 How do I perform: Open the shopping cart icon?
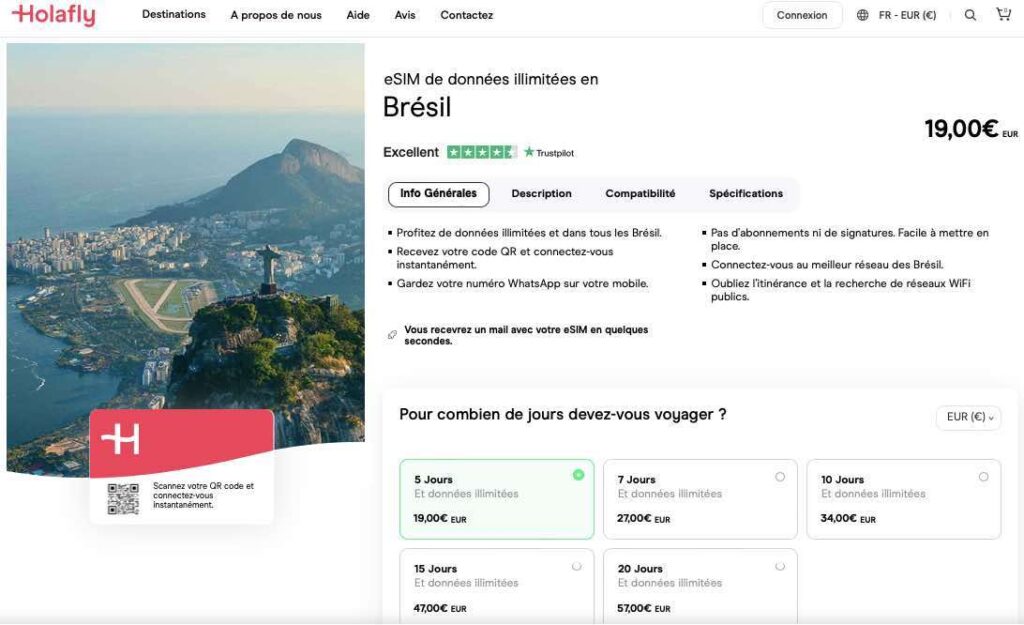tap(1003, 15)
